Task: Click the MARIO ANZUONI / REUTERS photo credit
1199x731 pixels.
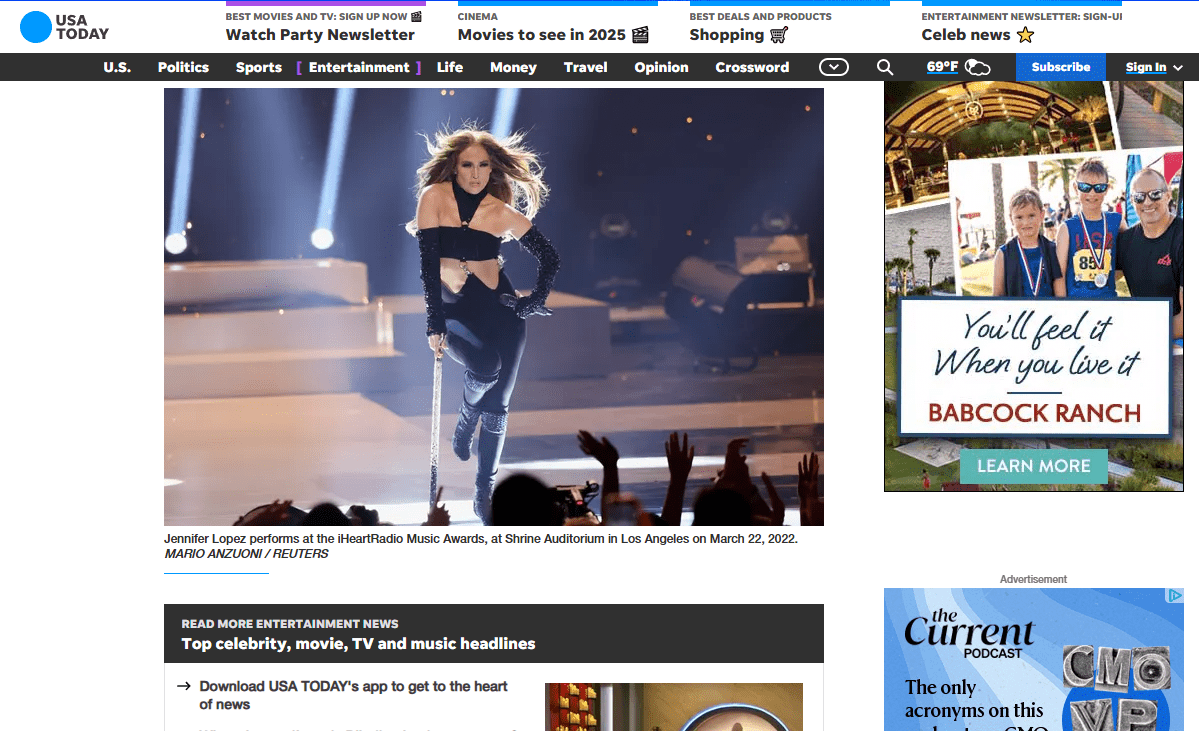Action: click(x=246, y=554)
